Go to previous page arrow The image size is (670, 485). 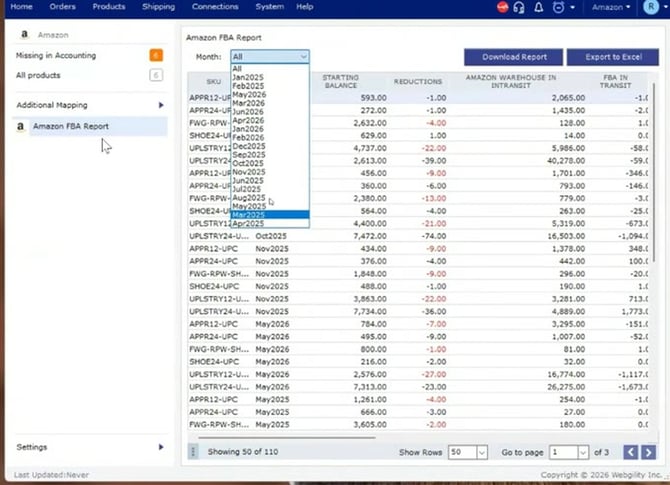click(631, 452)
